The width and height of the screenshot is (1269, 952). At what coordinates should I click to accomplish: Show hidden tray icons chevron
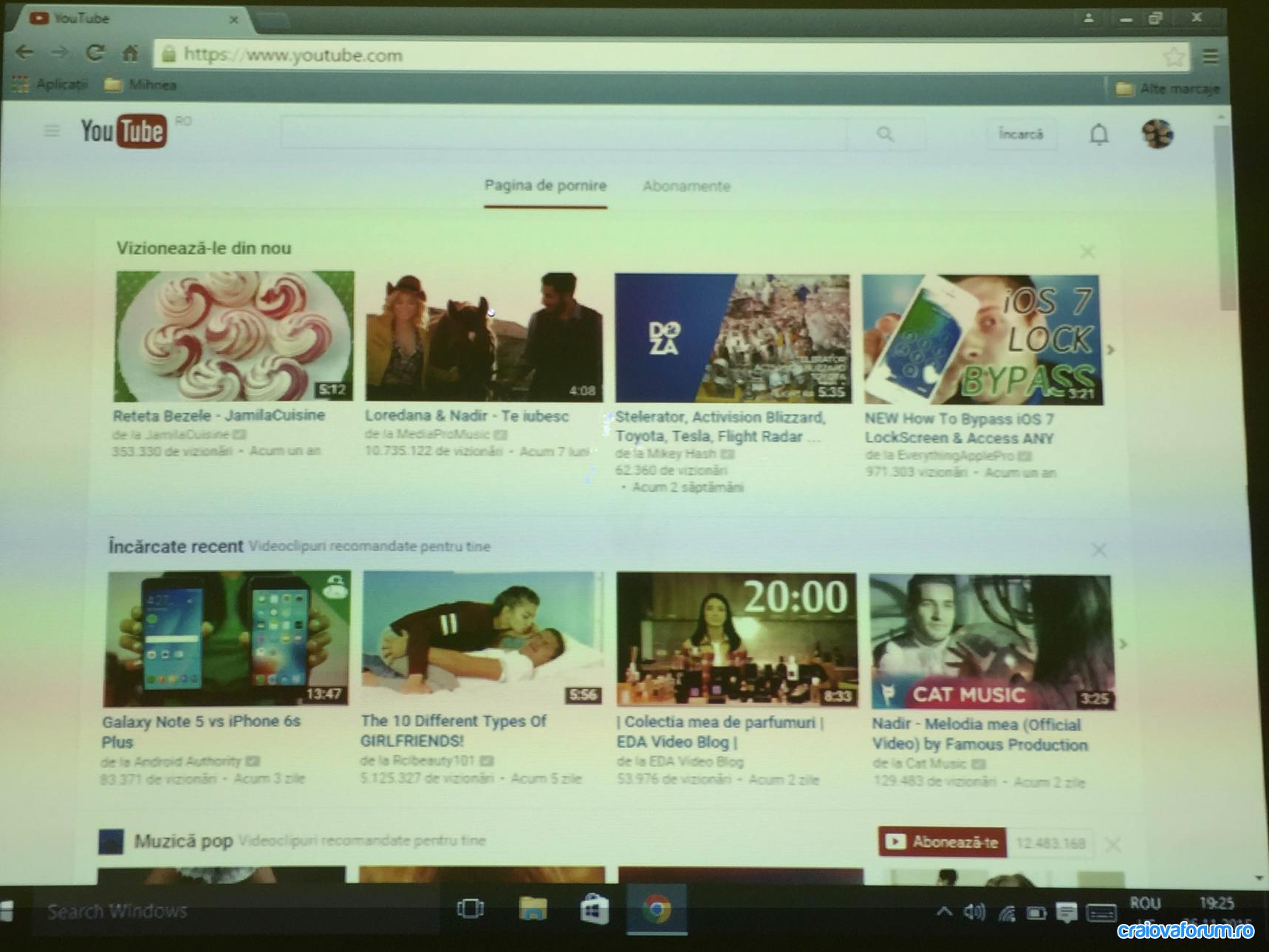[x=944, y=912]
